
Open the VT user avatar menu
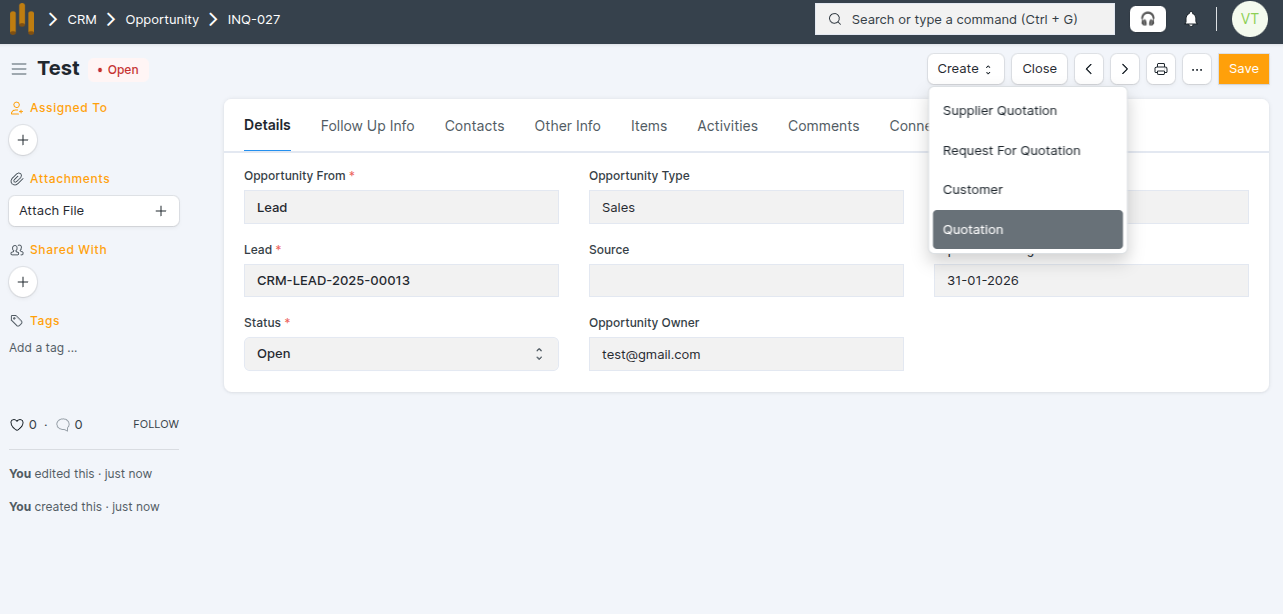tap(1250, 19)
